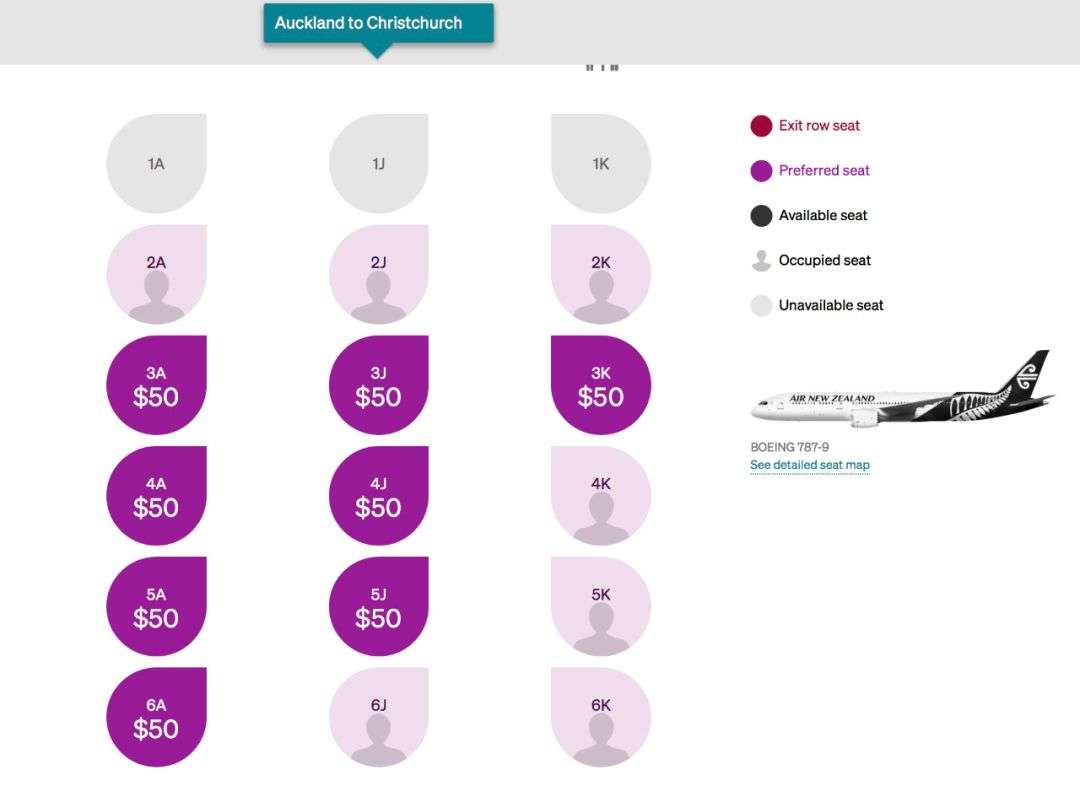Pick preferred seat 3K
The height and width of the screenshot is (802, 1080).
pyautogui.click(x=601, y=385)
